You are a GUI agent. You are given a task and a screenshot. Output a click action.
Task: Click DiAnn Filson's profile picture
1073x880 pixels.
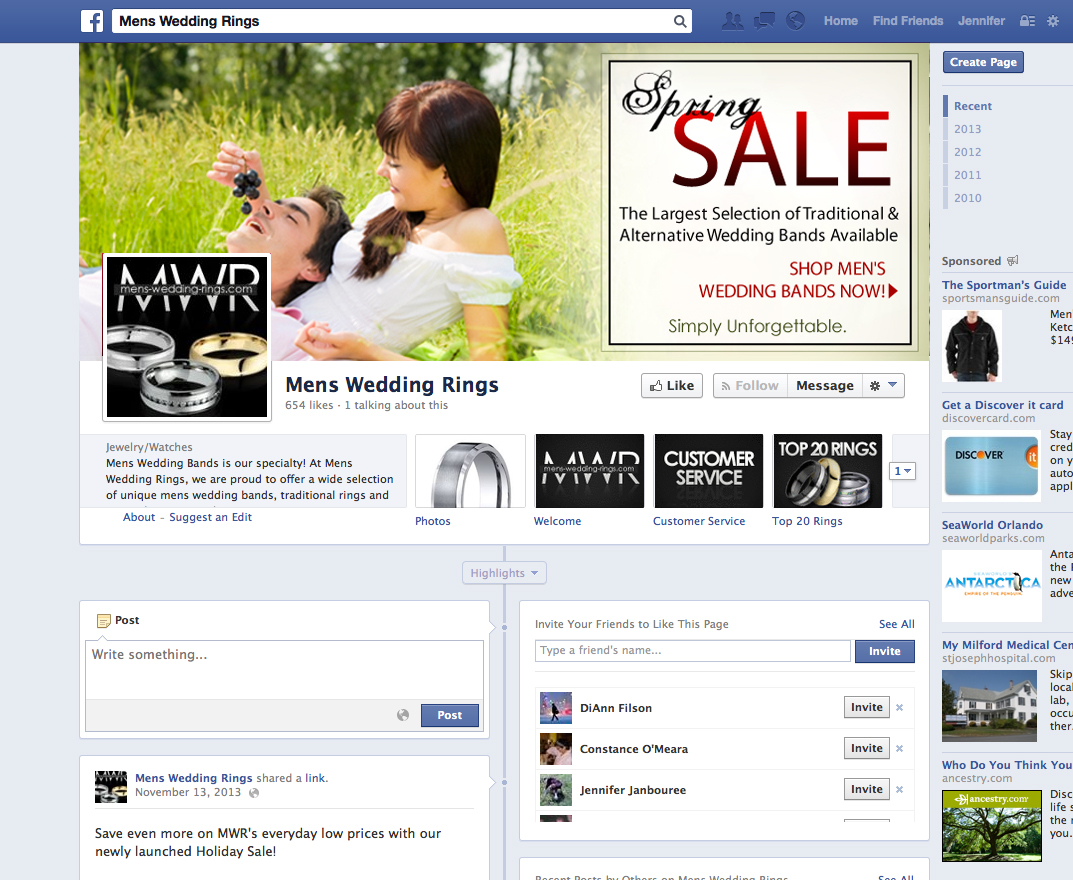pos(556,708)
